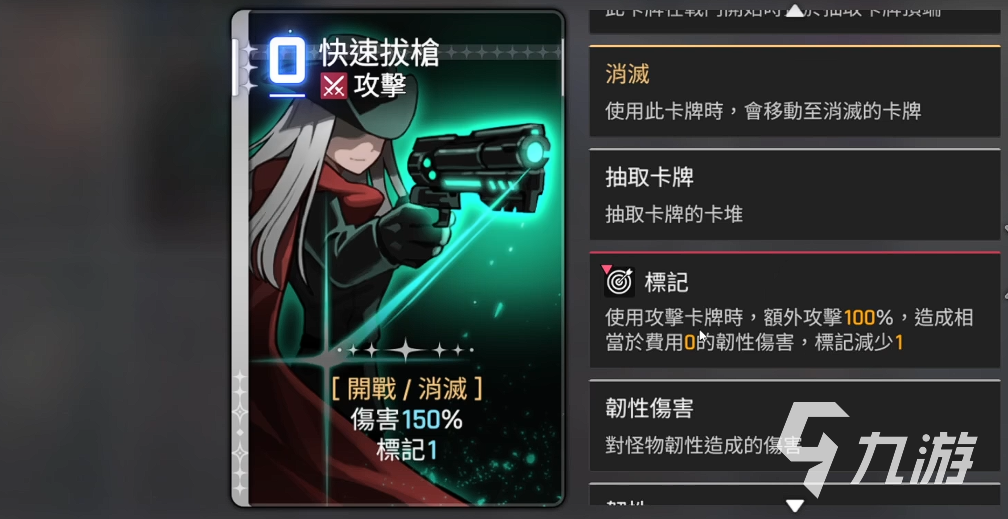This screenshot has width=1008, height=519.
Task: Click the 標記1 text on the card
Action: 406,451
